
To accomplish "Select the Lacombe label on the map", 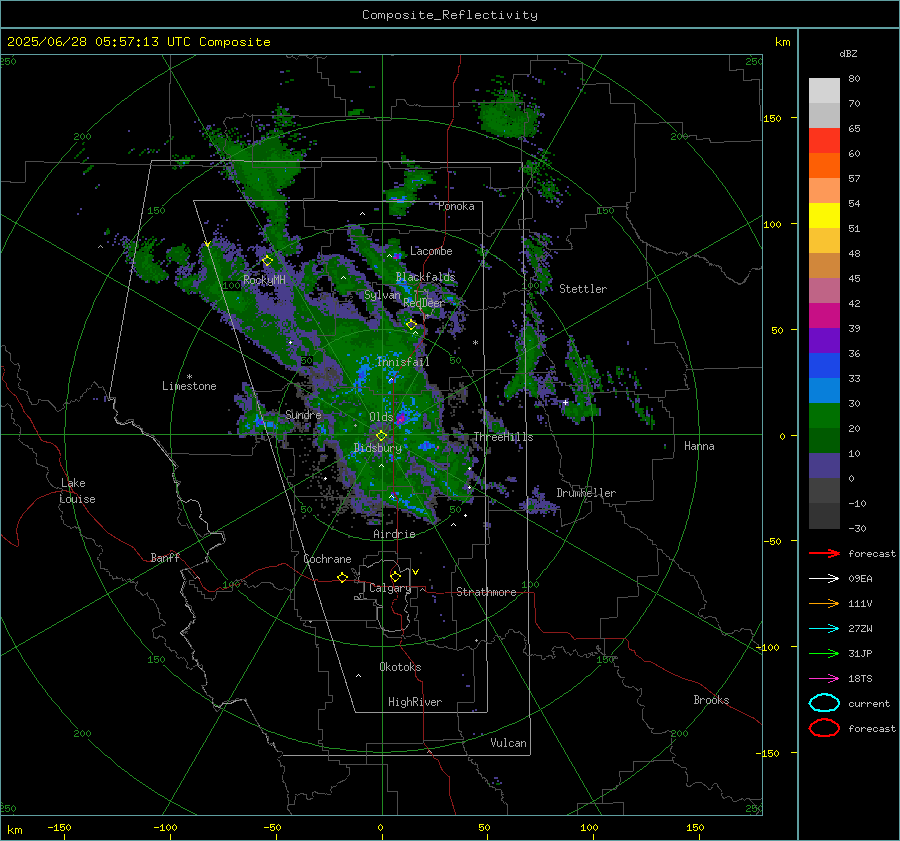I will tap(431, 251).
